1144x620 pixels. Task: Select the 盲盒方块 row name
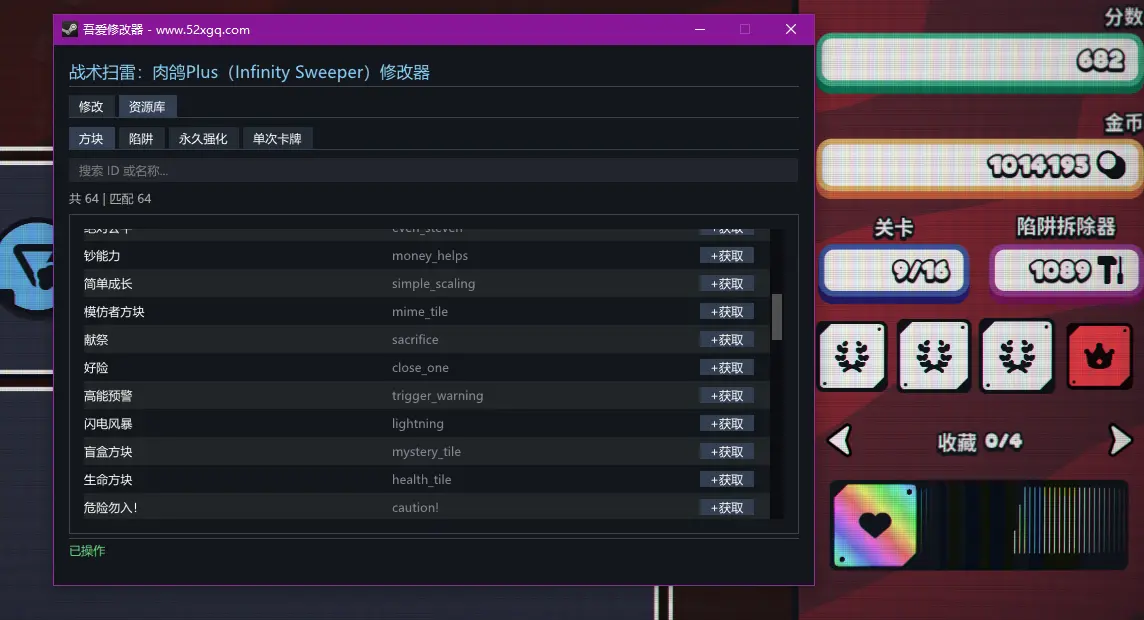coord(108,452)
